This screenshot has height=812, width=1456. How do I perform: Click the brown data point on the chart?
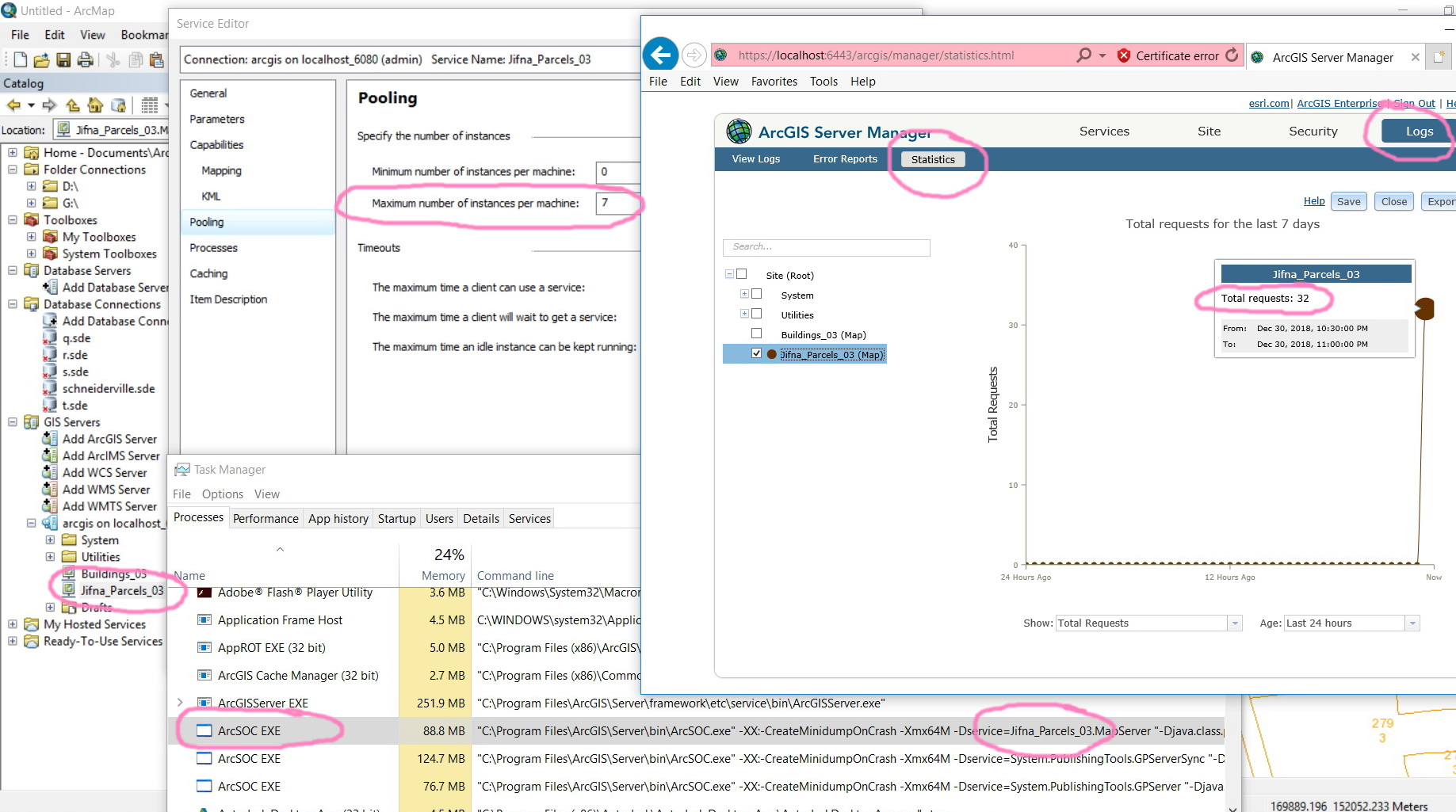1424,308
